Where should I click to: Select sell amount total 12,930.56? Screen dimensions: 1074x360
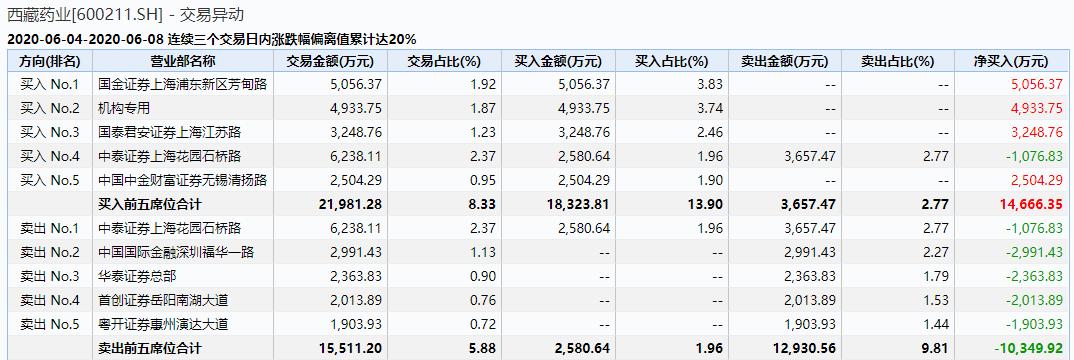[x=804, y=348]
